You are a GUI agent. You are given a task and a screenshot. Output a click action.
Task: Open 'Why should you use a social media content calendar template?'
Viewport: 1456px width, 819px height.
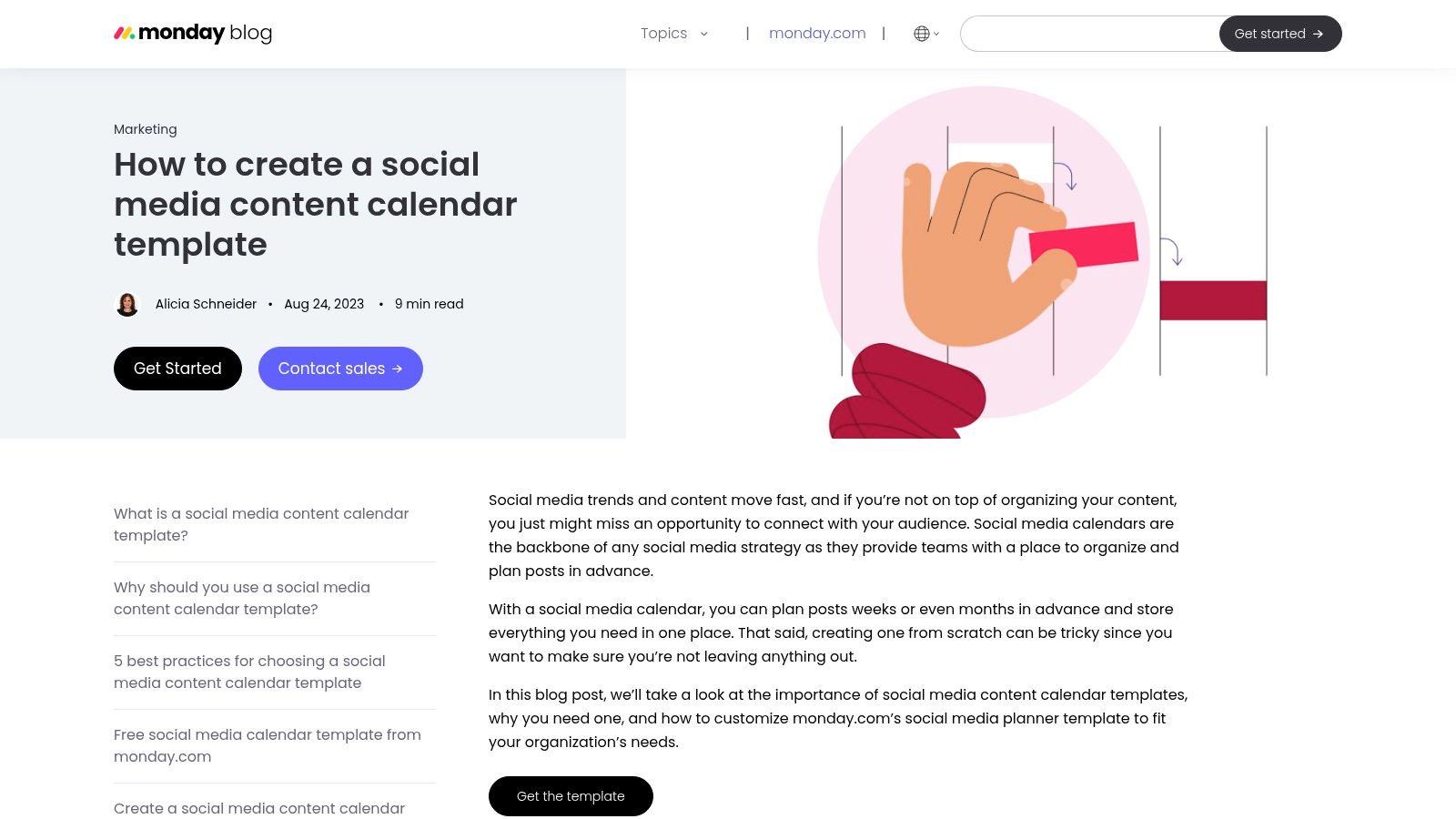(241, 598)
